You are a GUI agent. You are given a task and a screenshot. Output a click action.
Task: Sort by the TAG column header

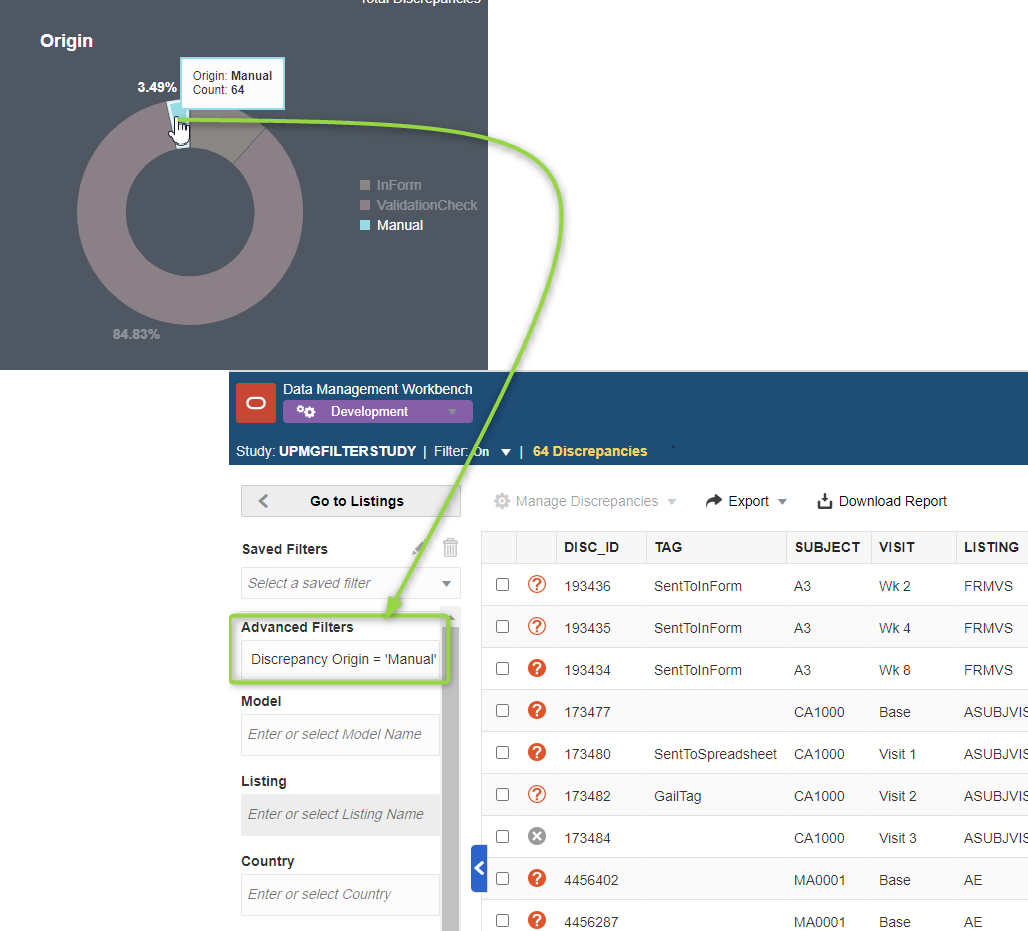[x=668, y=547]
